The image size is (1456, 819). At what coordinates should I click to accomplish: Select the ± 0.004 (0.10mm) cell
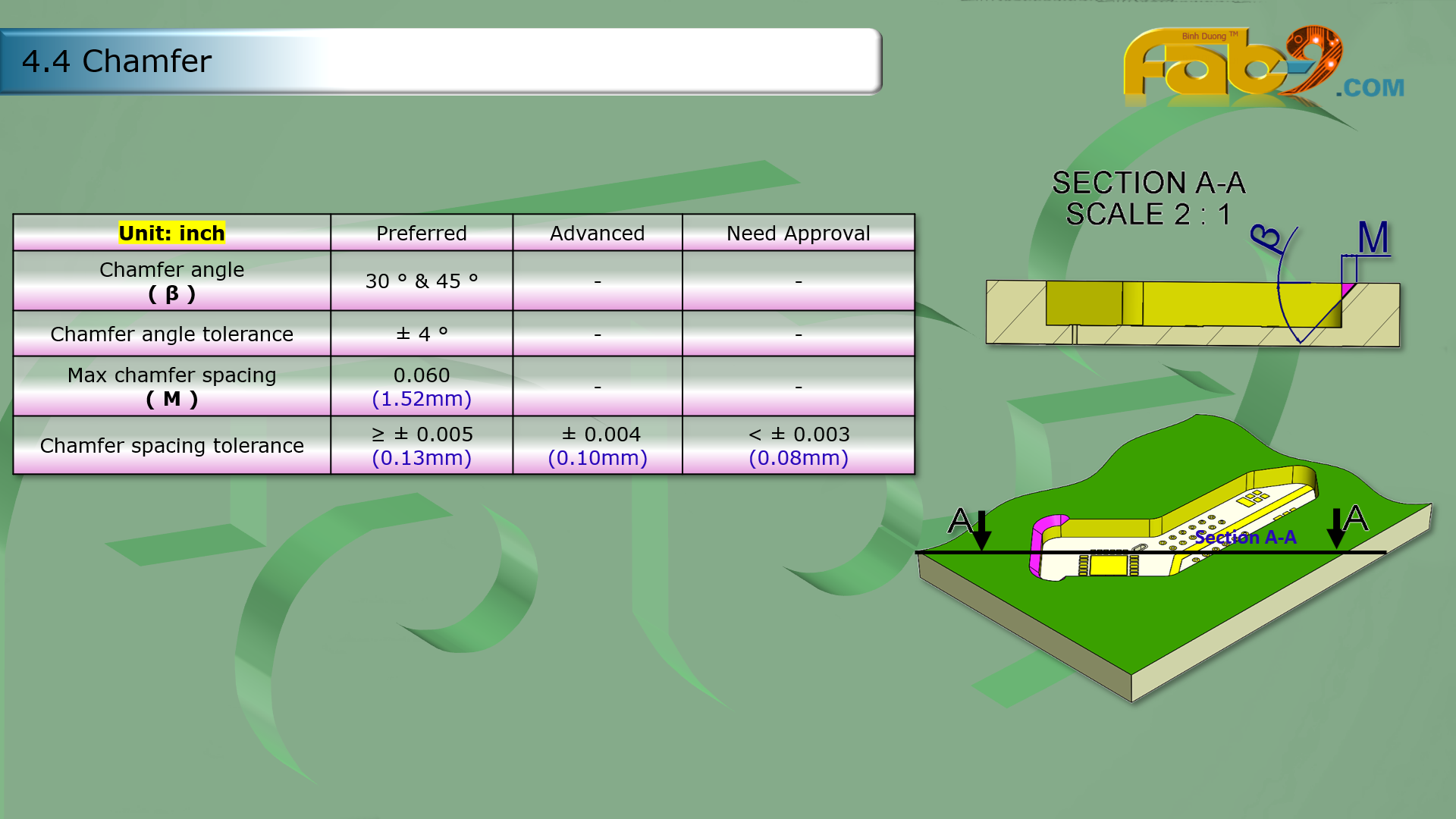coord(597,445)
